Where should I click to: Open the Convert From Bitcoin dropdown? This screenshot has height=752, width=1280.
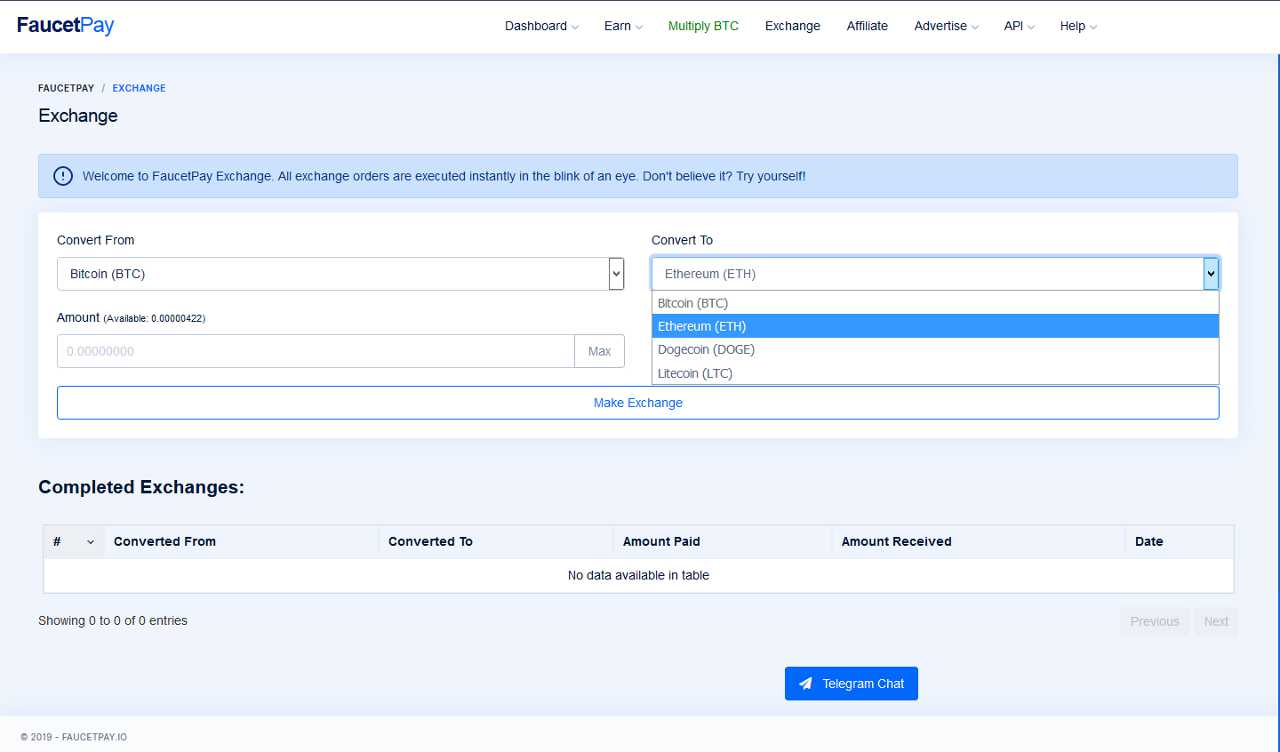pyautogui.click(x=340, y=274)
